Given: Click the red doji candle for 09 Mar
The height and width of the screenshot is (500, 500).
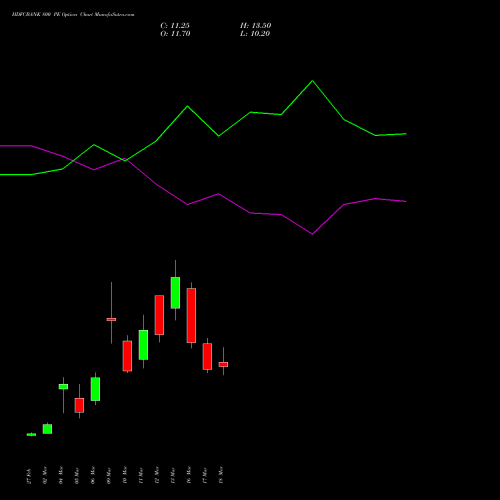Looking at the screenshot, I should pyautogui.click(x=111, y=319).
